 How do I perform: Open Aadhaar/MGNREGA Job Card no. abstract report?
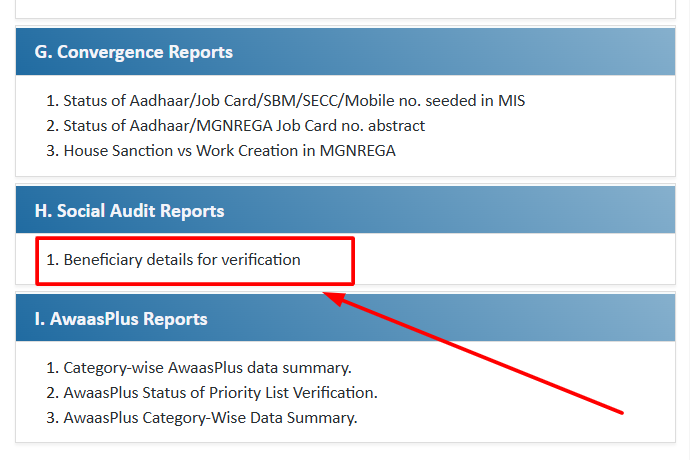click(x=243, y=126)
